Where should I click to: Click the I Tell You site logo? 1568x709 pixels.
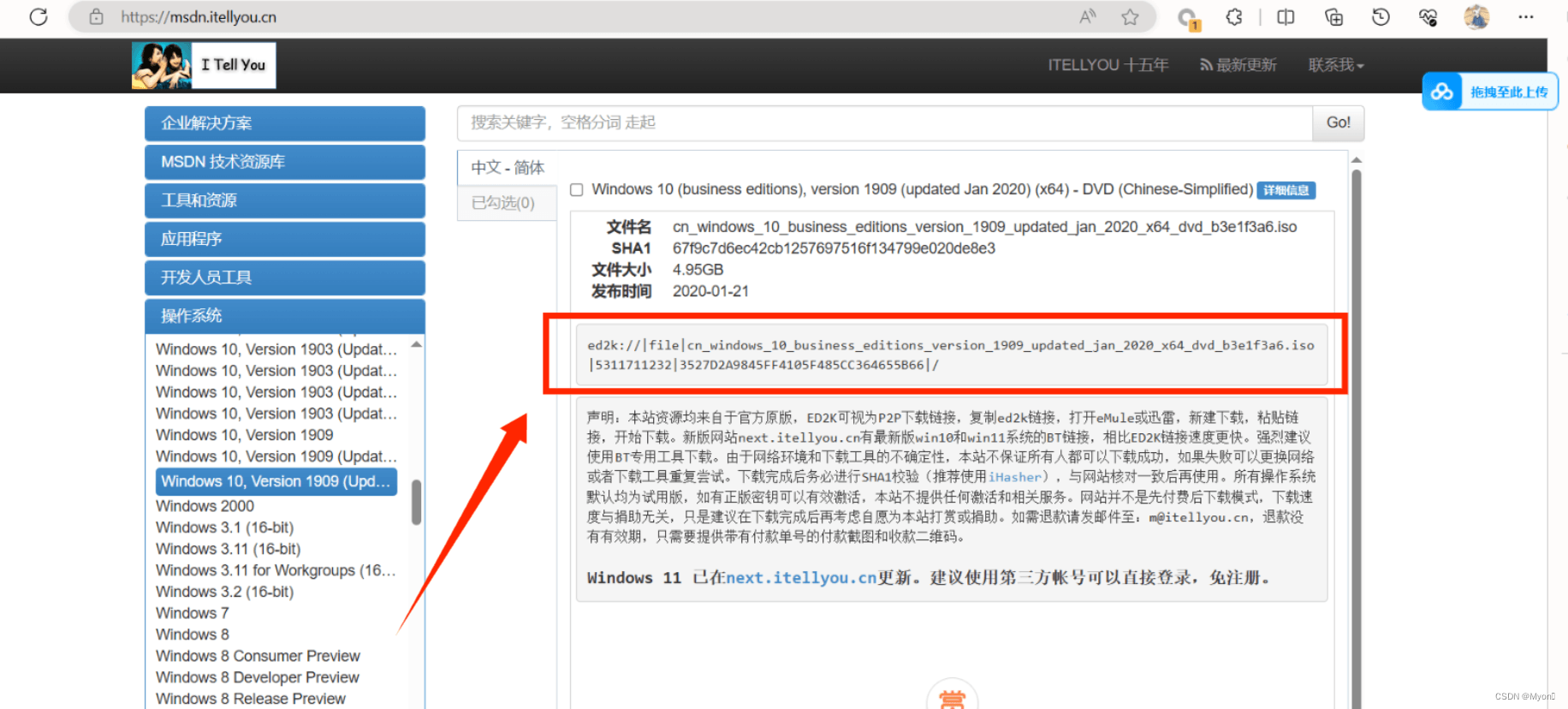click(204, 65)
